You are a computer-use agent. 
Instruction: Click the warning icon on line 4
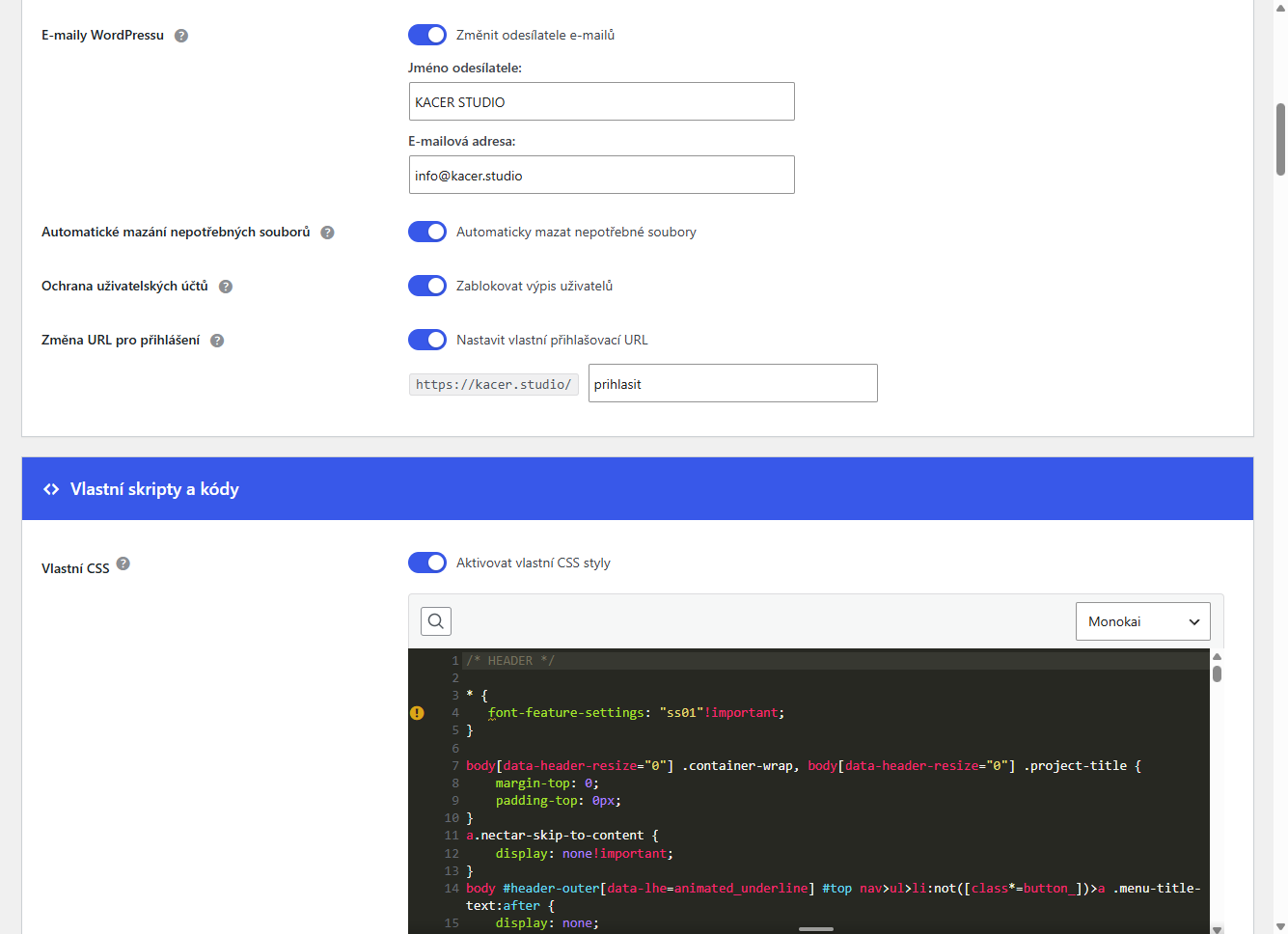[417, 713]
